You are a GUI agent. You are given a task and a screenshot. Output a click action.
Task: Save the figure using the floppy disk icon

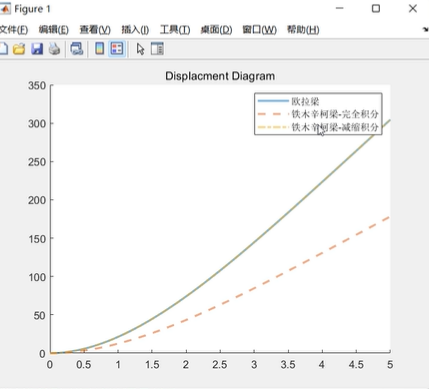pos(37,49)
